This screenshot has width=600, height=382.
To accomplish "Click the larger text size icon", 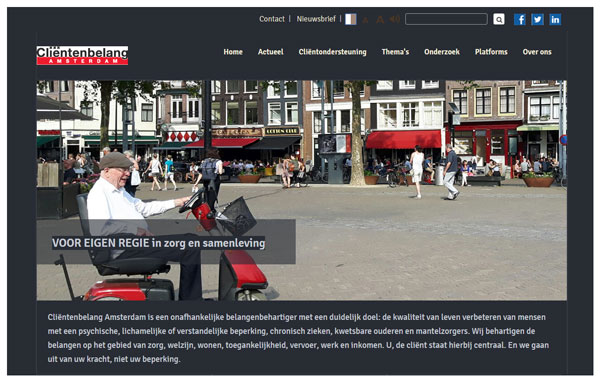I will coord(380,19).
